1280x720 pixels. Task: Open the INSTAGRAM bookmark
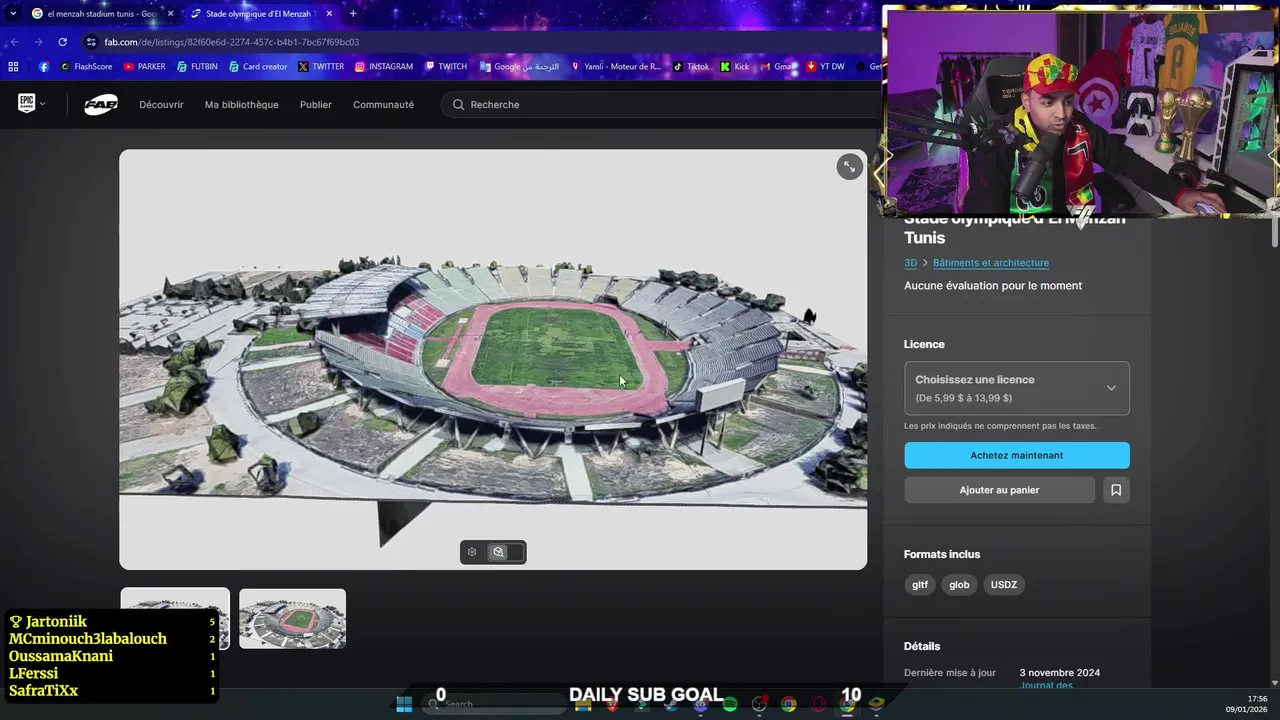coord(383,67)
